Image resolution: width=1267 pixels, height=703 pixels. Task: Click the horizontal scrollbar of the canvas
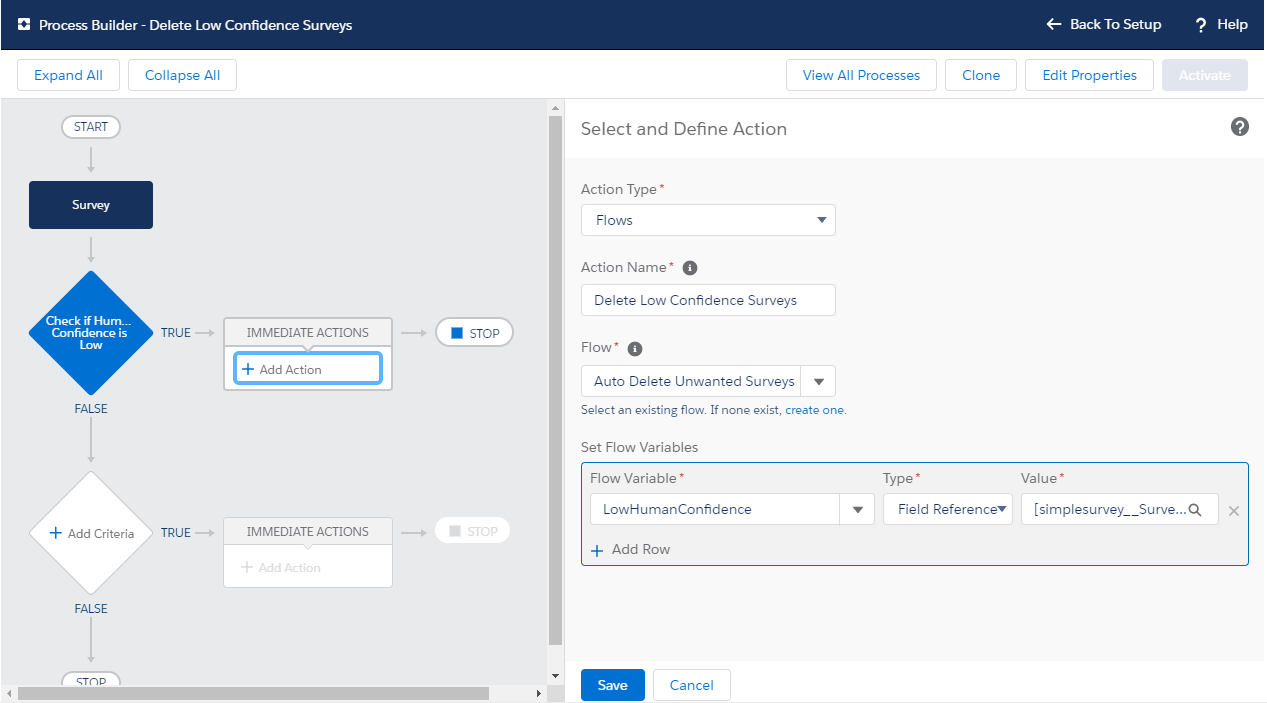[253, 693]
